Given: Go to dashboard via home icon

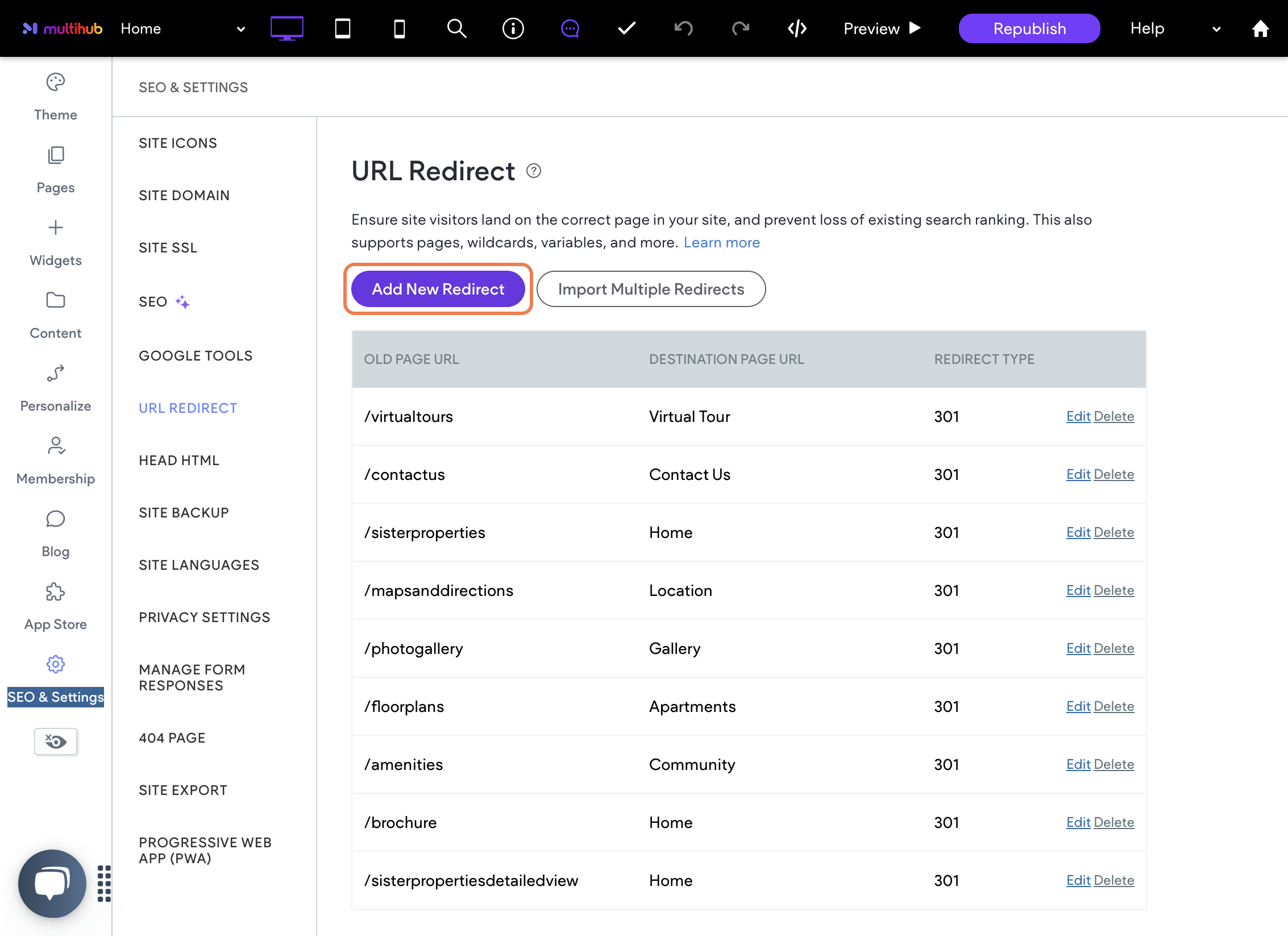Looking at the screenshot, I should 1260,28.
